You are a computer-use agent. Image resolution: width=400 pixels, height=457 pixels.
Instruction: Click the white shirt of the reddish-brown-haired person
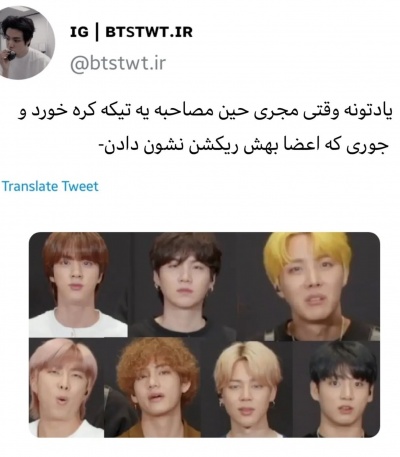(77, 323)
